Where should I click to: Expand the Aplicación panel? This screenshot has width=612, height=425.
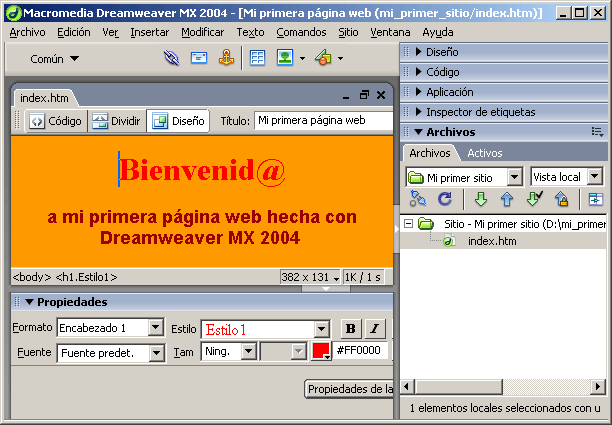click(449, 91)
